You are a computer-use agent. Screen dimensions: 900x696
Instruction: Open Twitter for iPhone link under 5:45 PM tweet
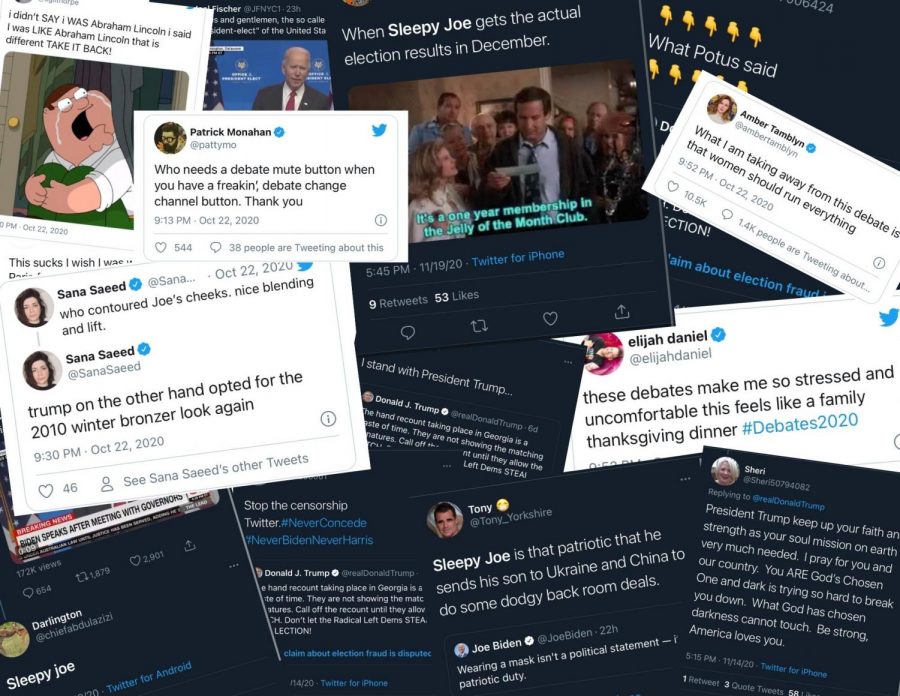pos(518,258)
